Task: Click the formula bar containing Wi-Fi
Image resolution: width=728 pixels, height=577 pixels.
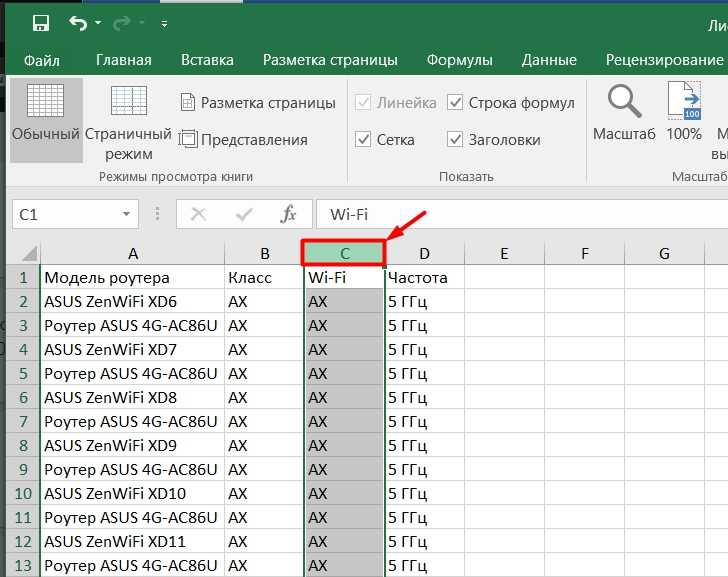Action: click(x=522, y=214)
